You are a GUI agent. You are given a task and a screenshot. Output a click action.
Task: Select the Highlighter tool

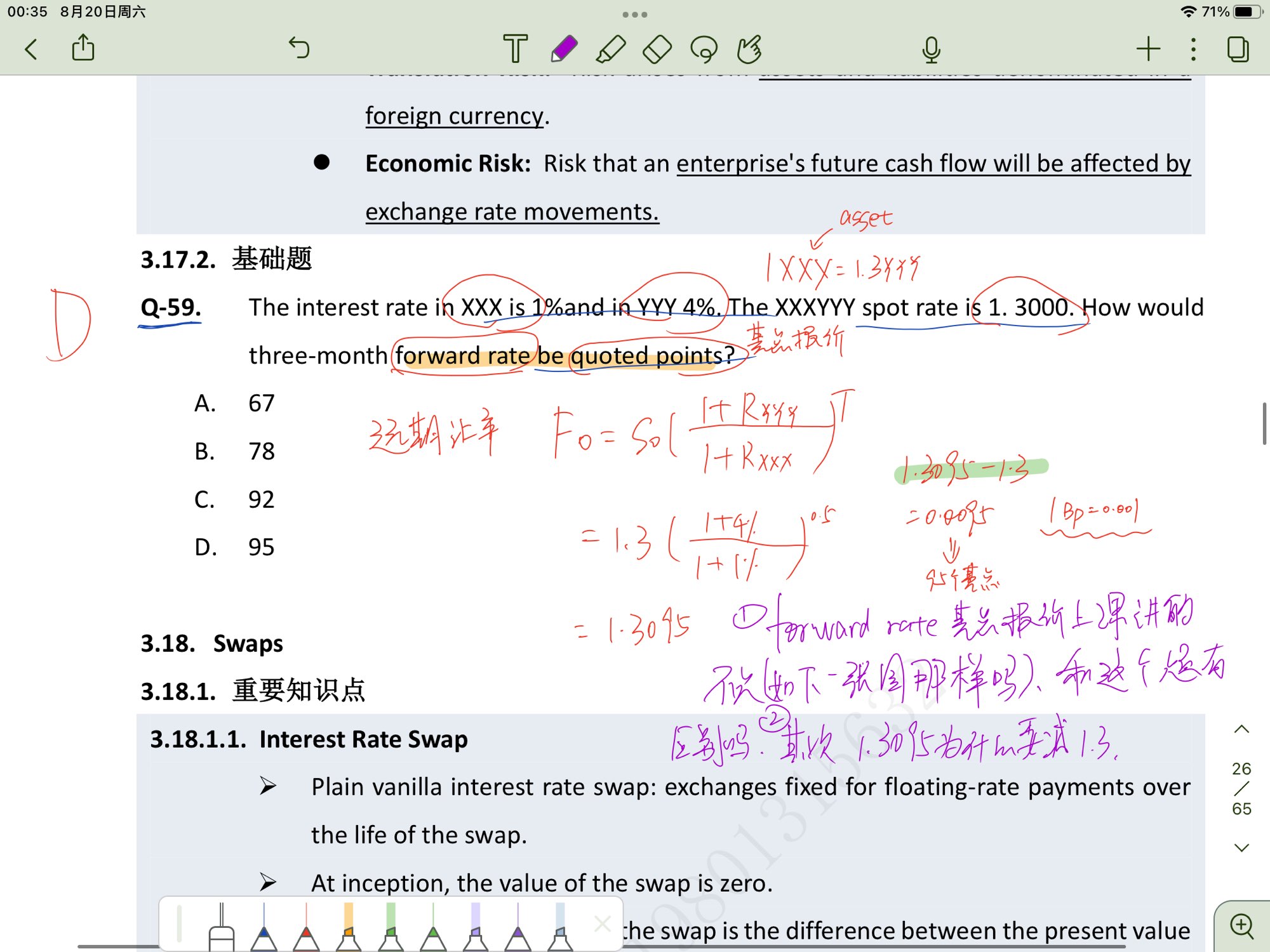click(x=610, y=49)
